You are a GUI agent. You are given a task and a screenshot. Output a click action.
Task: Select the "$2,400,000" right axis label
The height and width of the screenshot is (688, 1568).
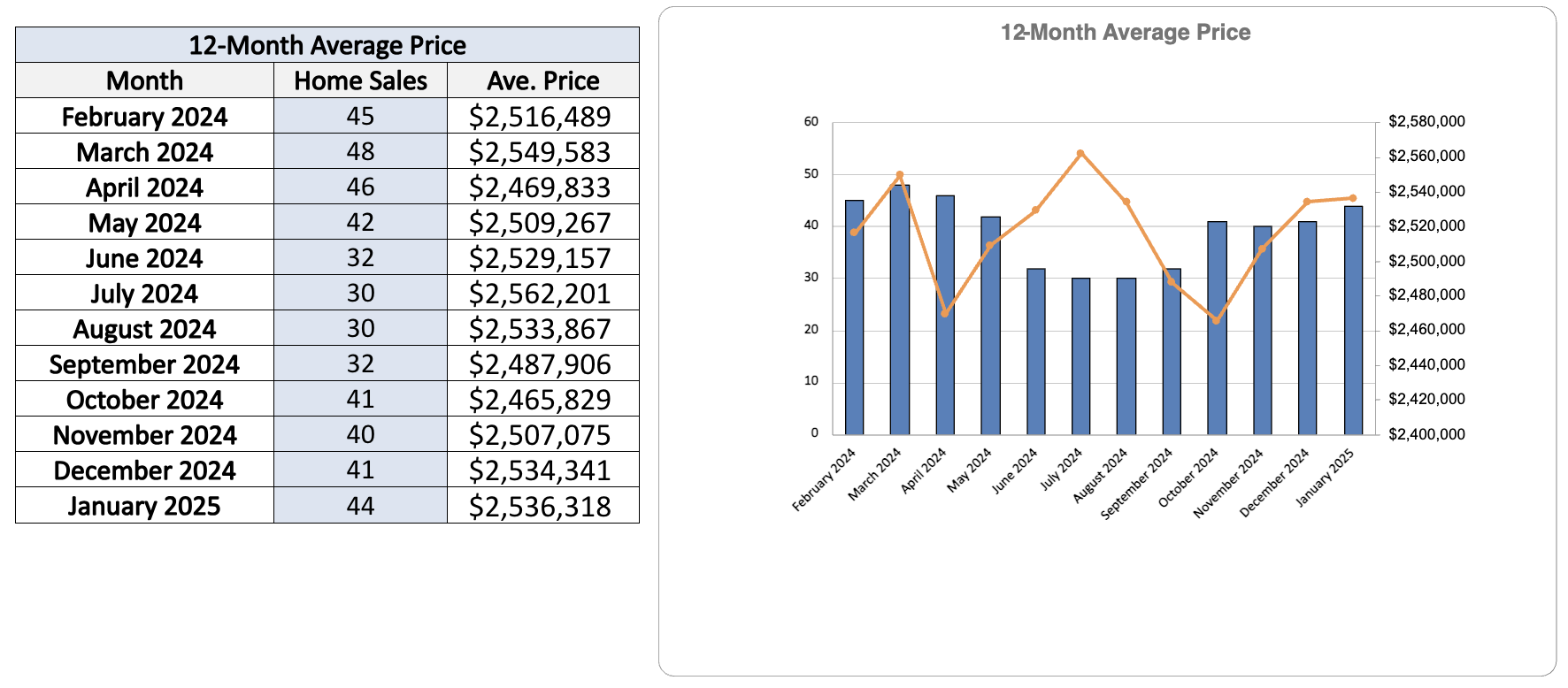[1426, 434]
